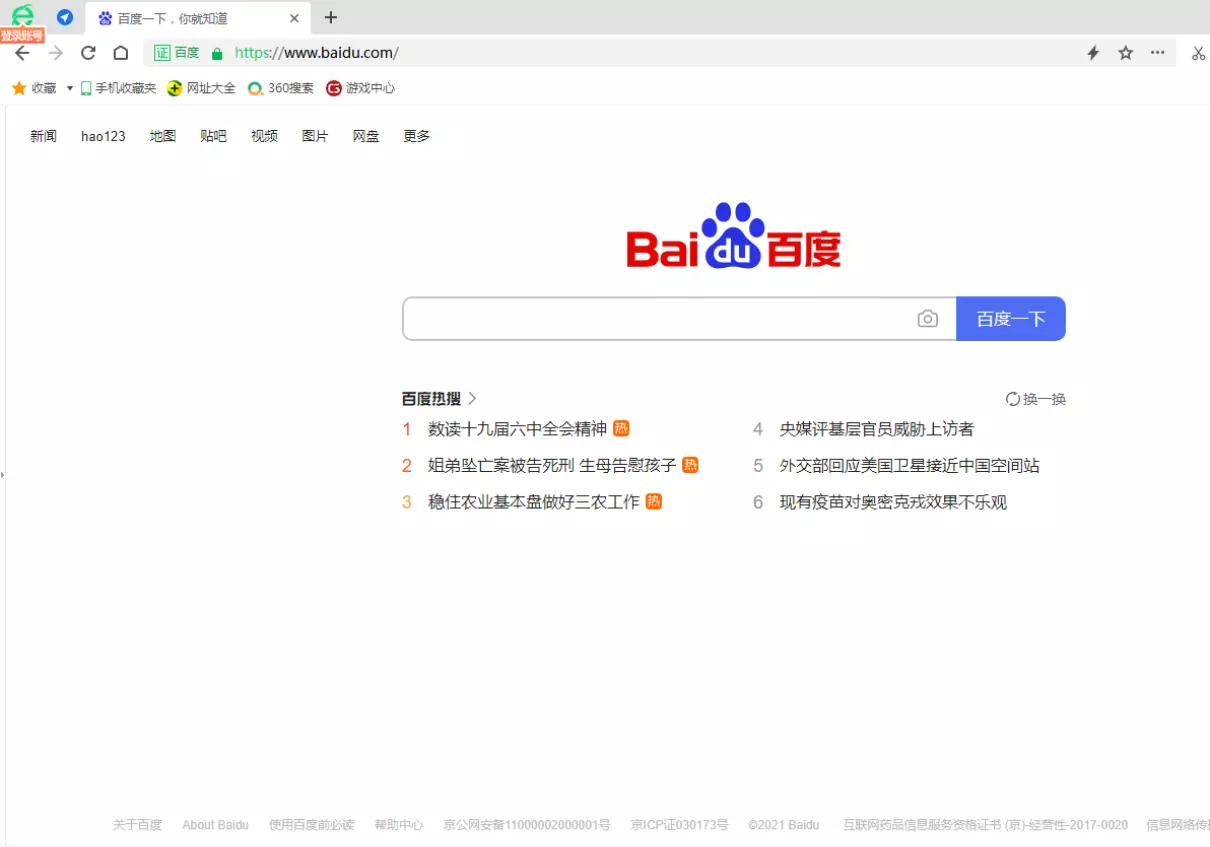Open the browser home page
1210x847 pixels.
[120, 53]
